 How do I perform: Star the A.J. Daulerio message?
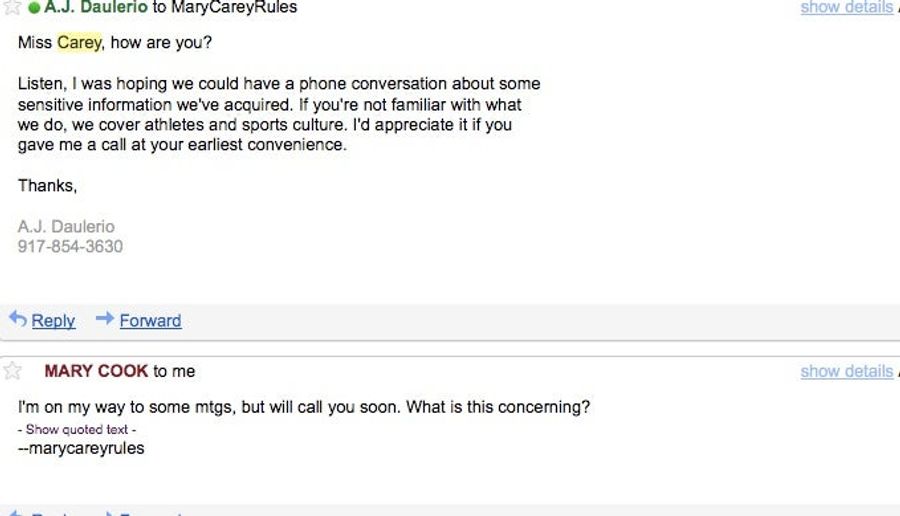[12, 6]
